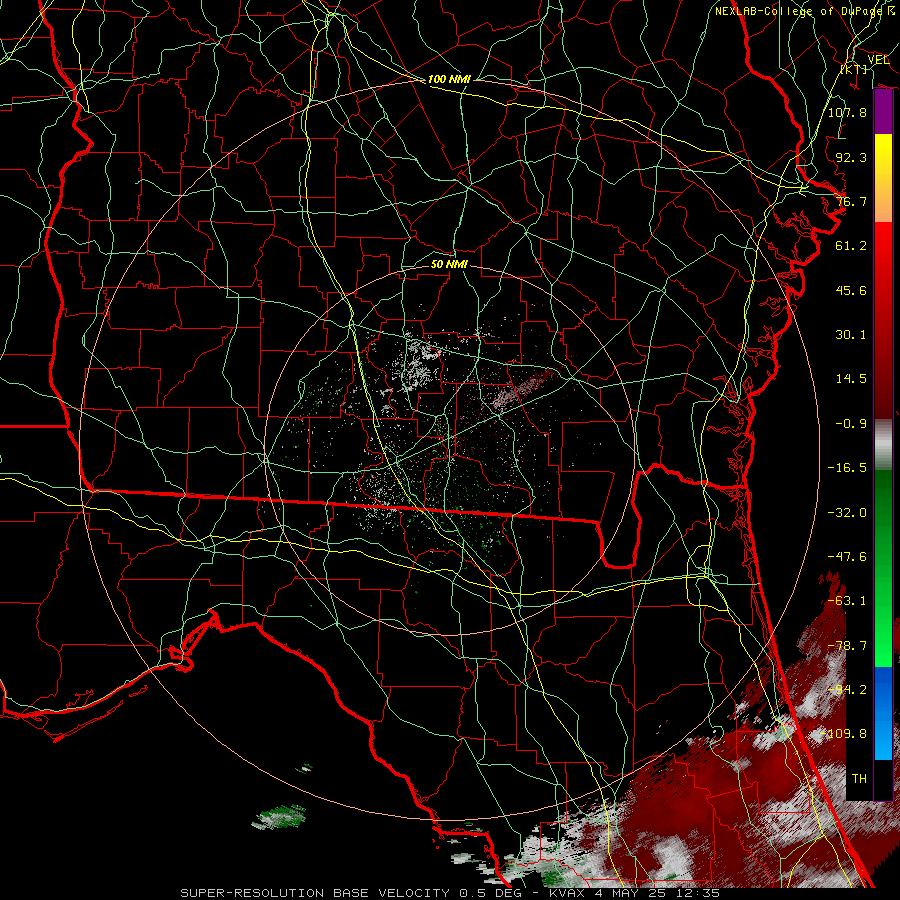Click the -63.1 velocity scale value

click(x=847, y=601)
